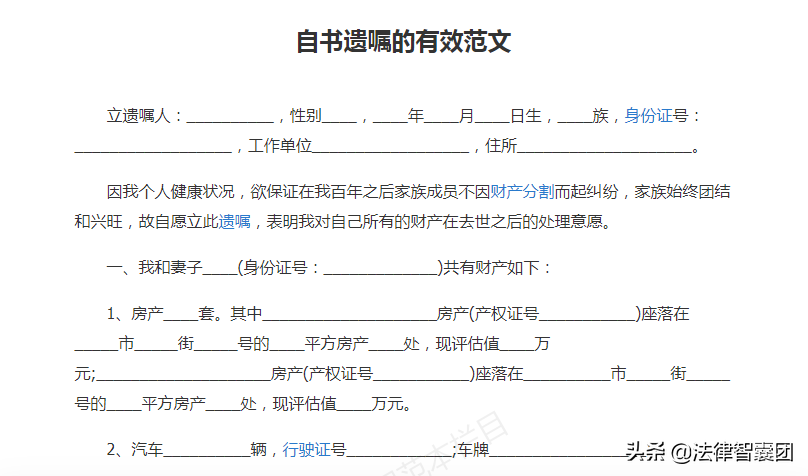The width and height of the screenshot is (808, 476).
Task: Click the blank after 行驶证号
Action: (389, 451)
